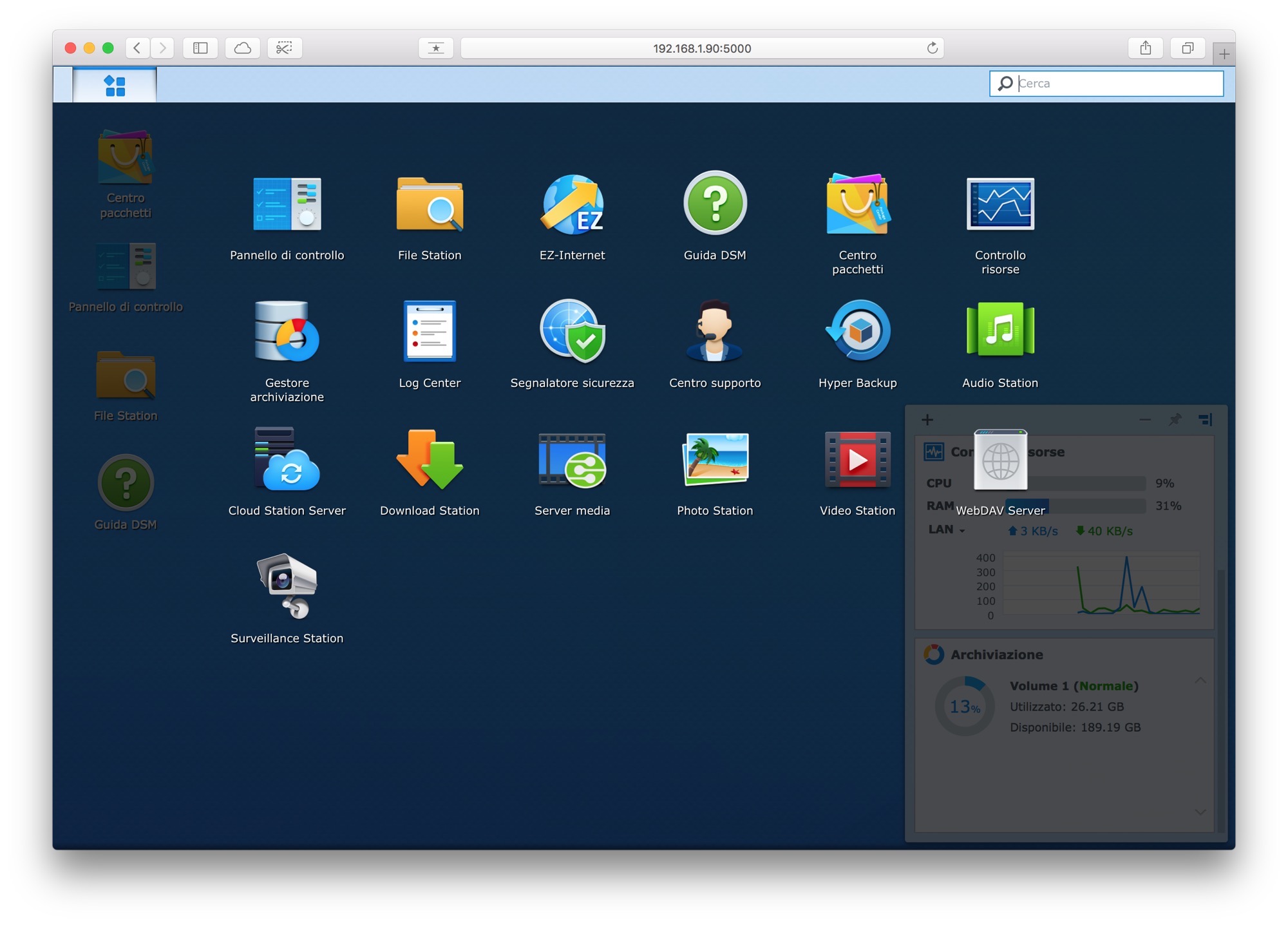Open Gestore archiviazione app
This screenshot has height=925, width=1288.
point(287,332)
